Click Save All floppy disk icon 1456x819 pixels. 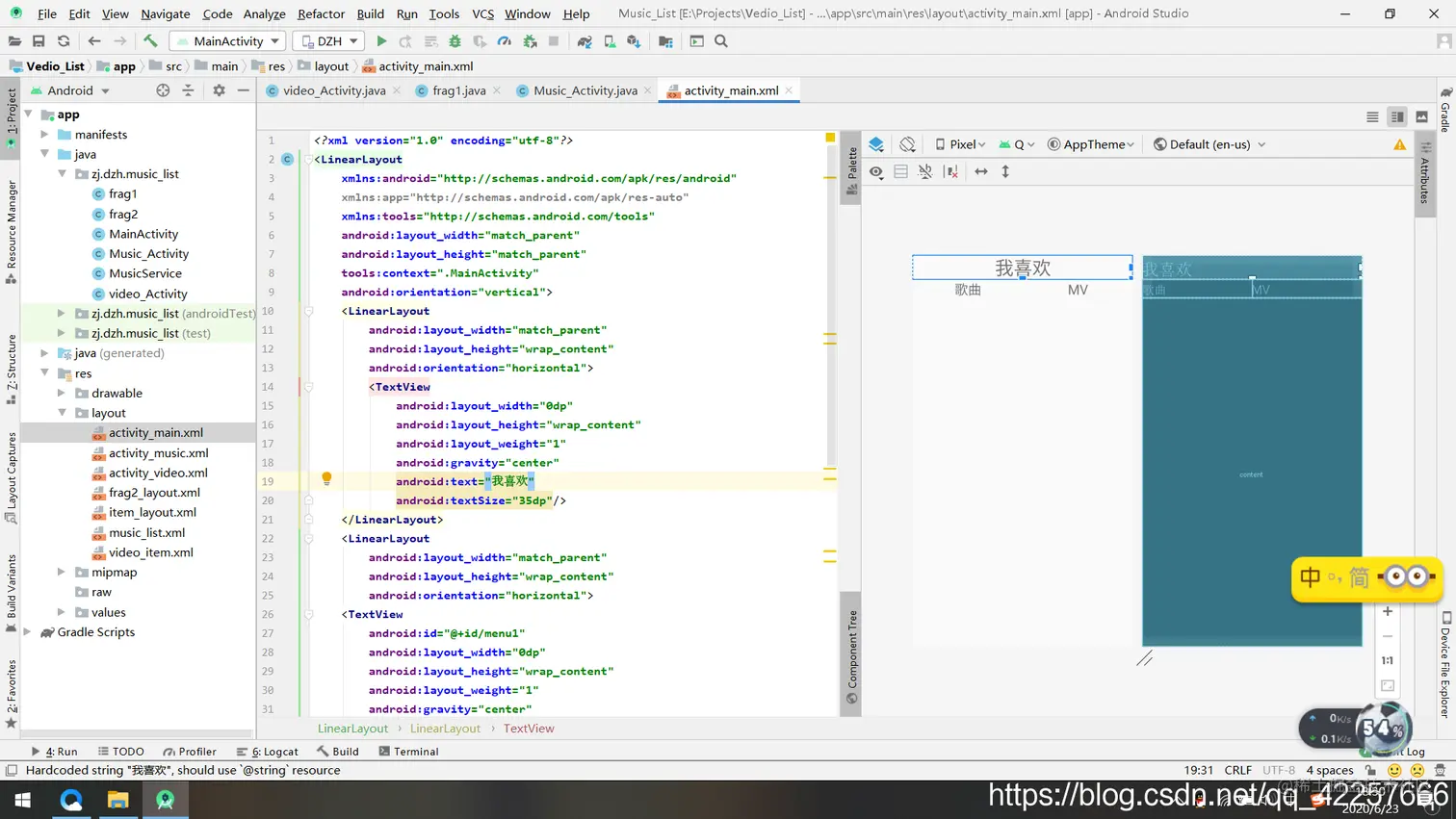click(39, 41)
